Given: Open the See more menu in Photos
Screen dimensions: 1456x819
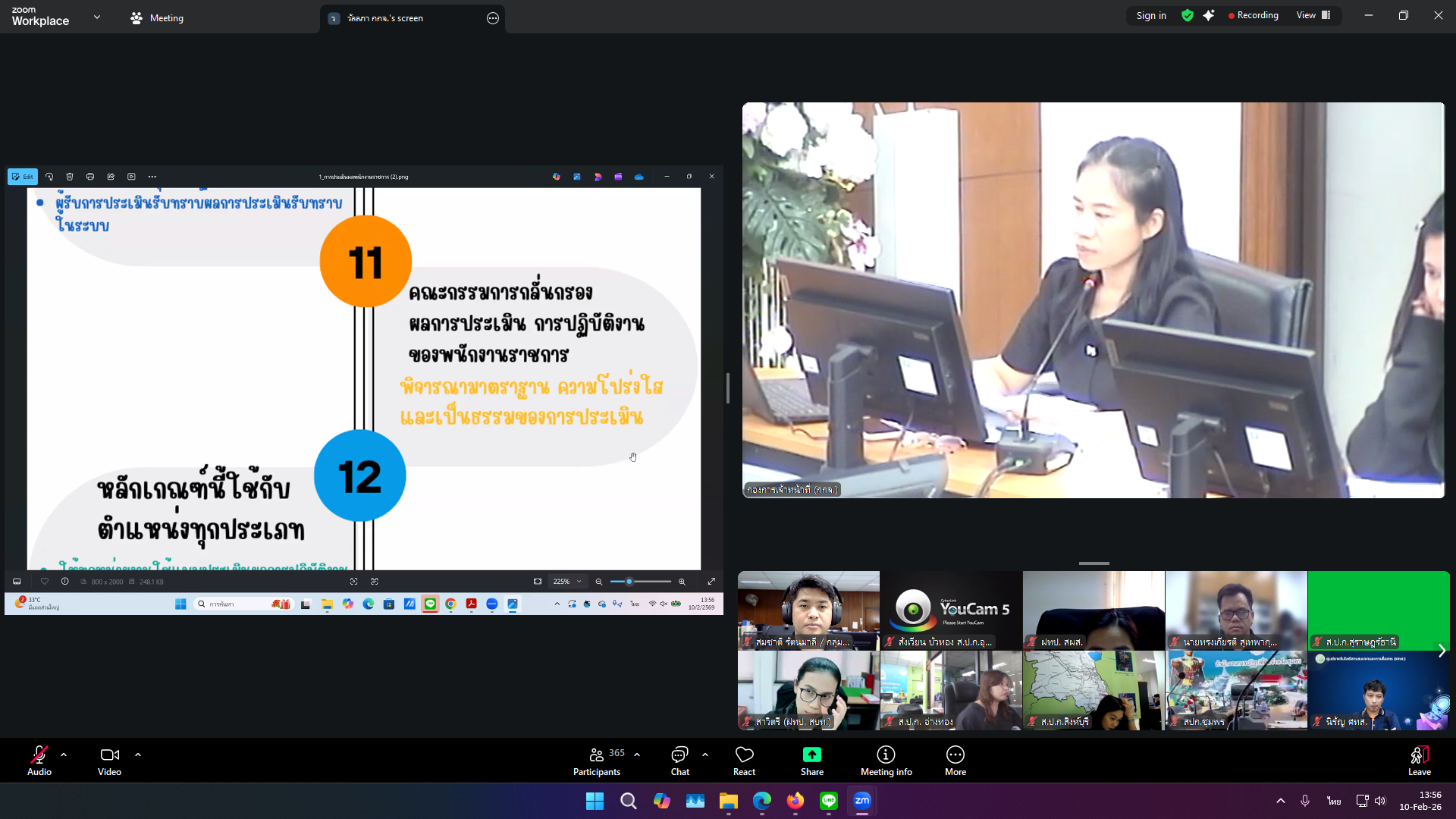Looking at the screenshot, I should (152, 176).
